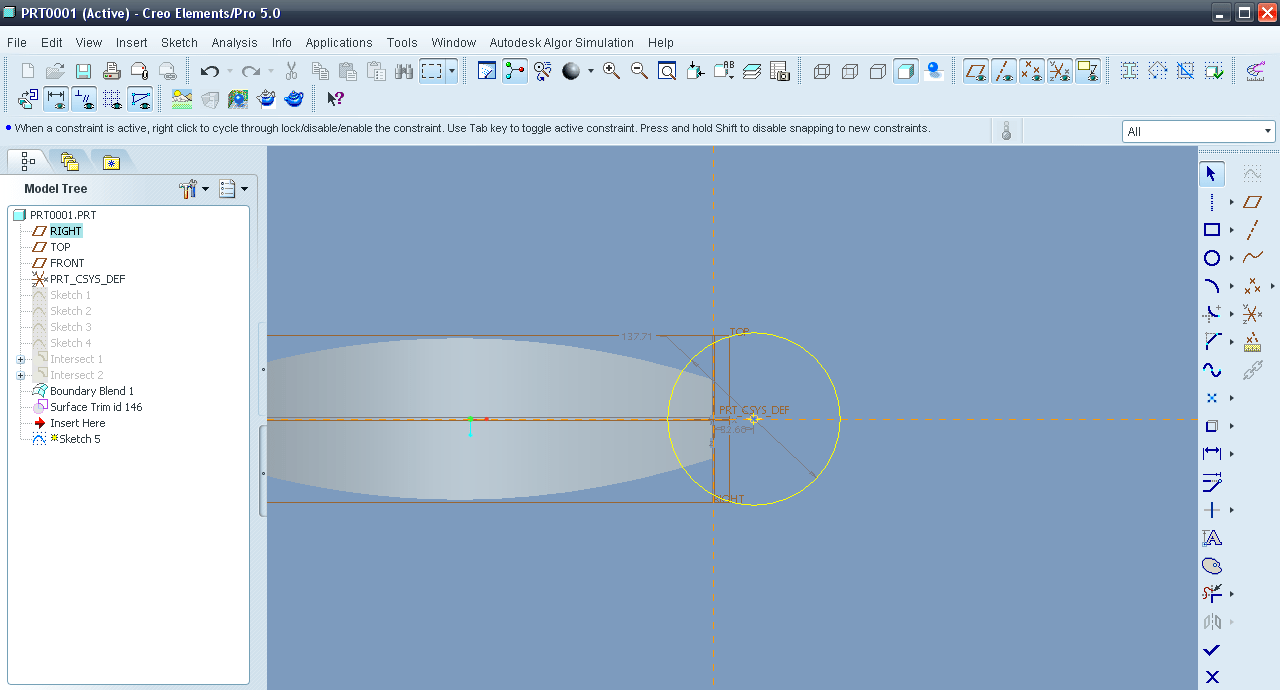Save the model with the floppy icon
Image resolution: width=1280 pixels, height=690 pixels.
[x=84, y=71]
